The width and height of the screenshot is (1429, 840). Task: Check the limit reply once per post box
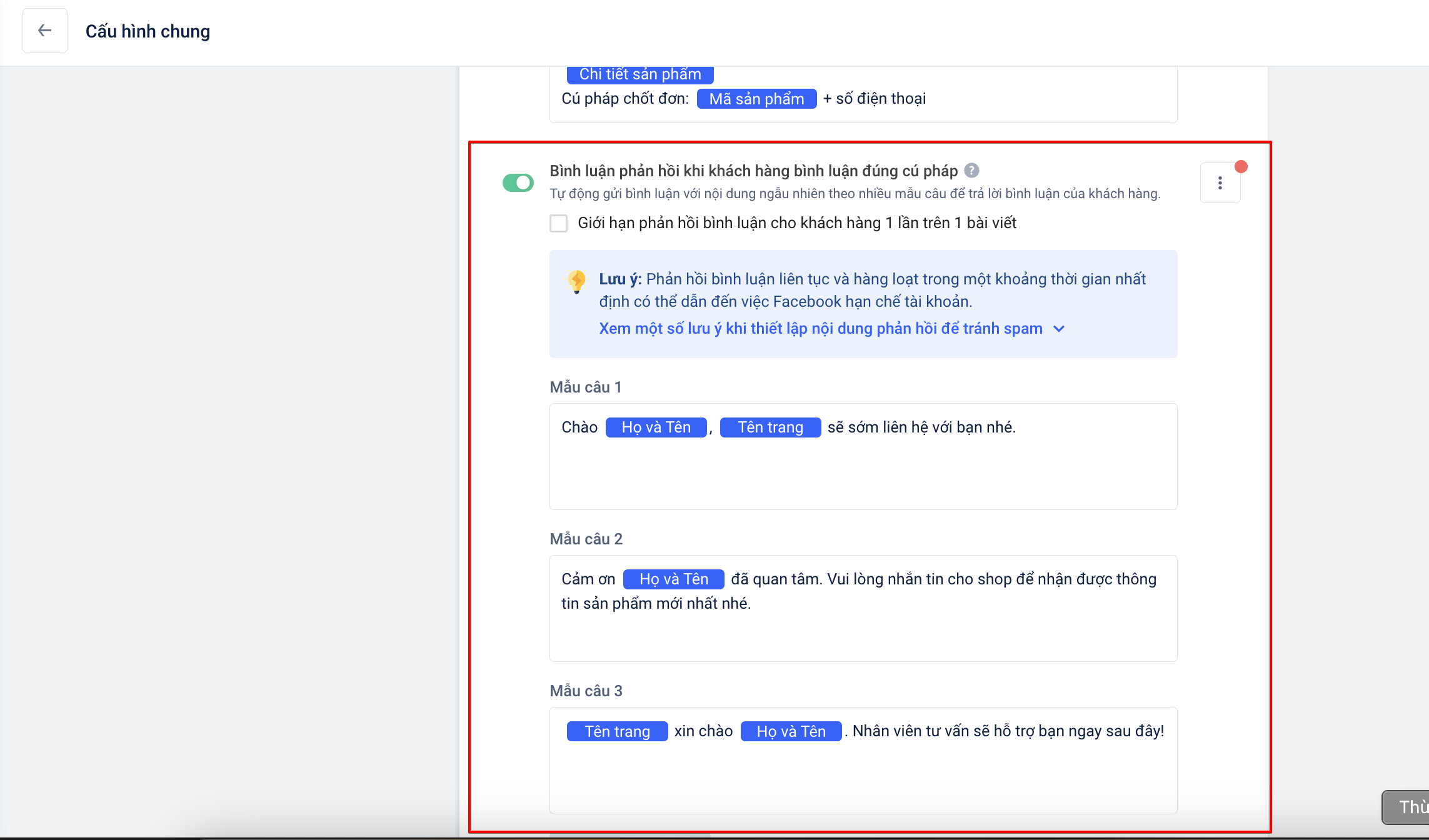pyautogui.click(x=558, y=223)
